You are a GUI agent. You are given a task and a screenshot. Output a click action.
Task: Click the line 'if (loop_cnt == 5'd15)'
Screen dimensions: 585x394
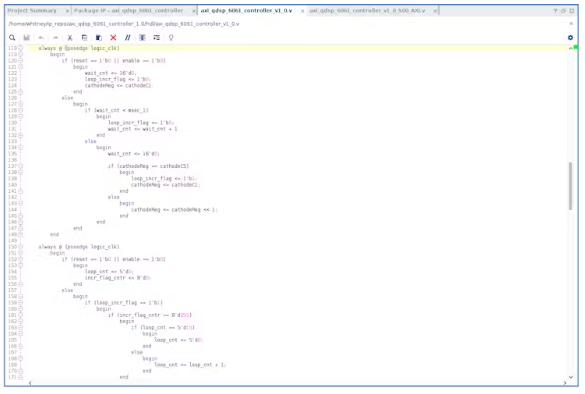point(163,328)
